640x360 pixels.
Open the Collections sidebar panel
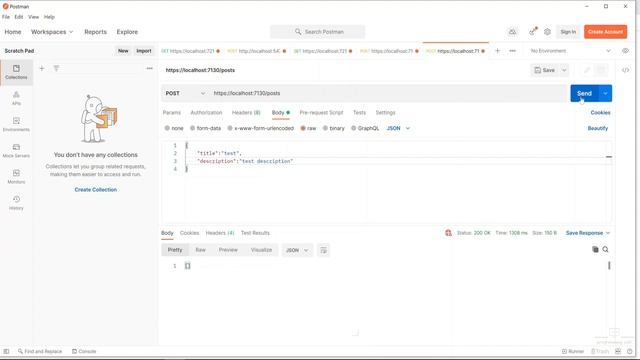(16, 72)
